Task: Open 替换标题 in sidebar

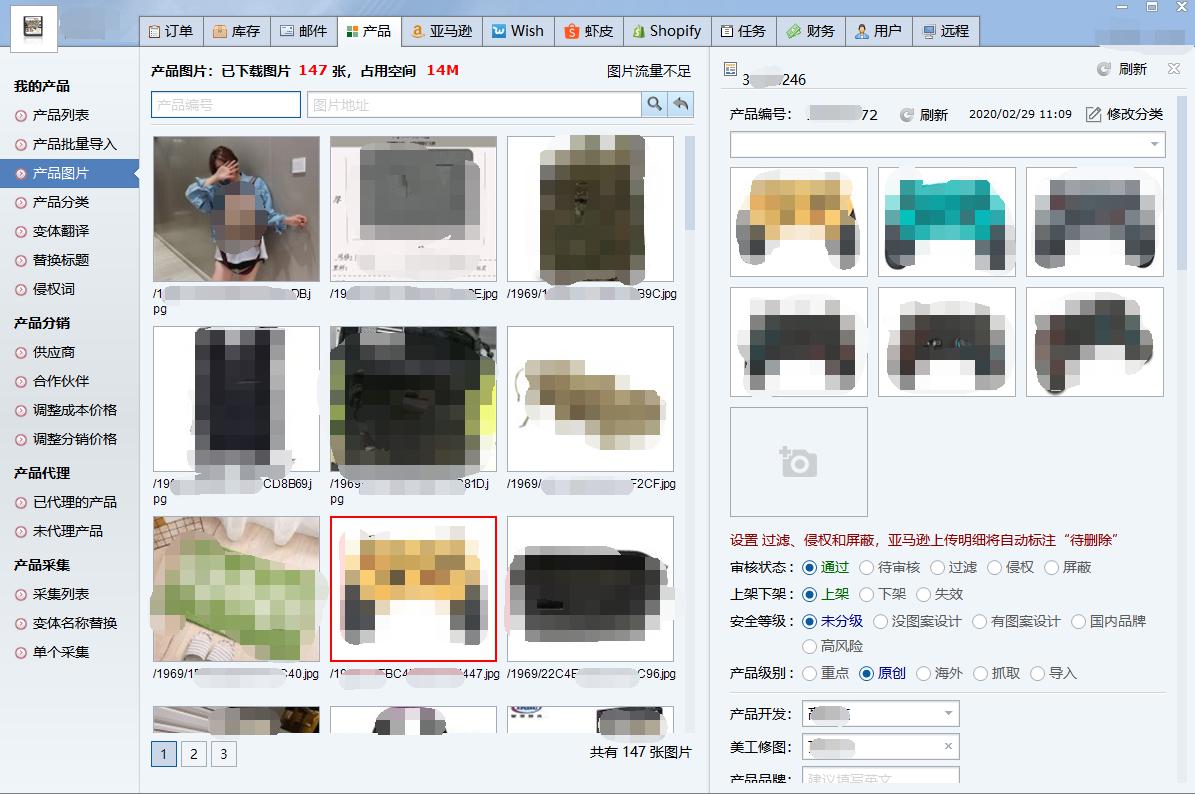Action: click(61, 260)
